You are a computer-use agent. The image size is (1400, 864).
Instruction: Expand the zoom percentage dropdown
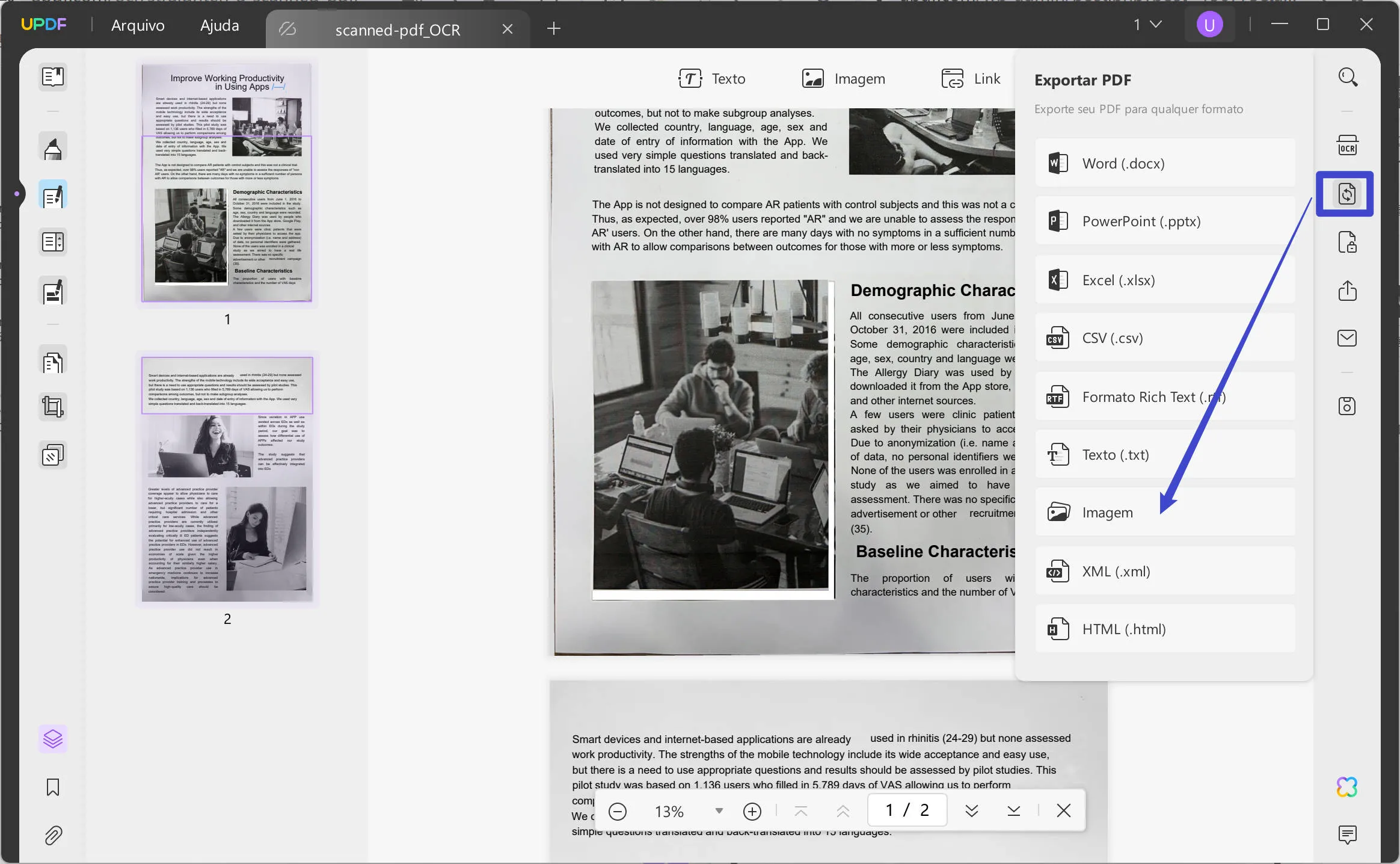(x=717, y=811)
